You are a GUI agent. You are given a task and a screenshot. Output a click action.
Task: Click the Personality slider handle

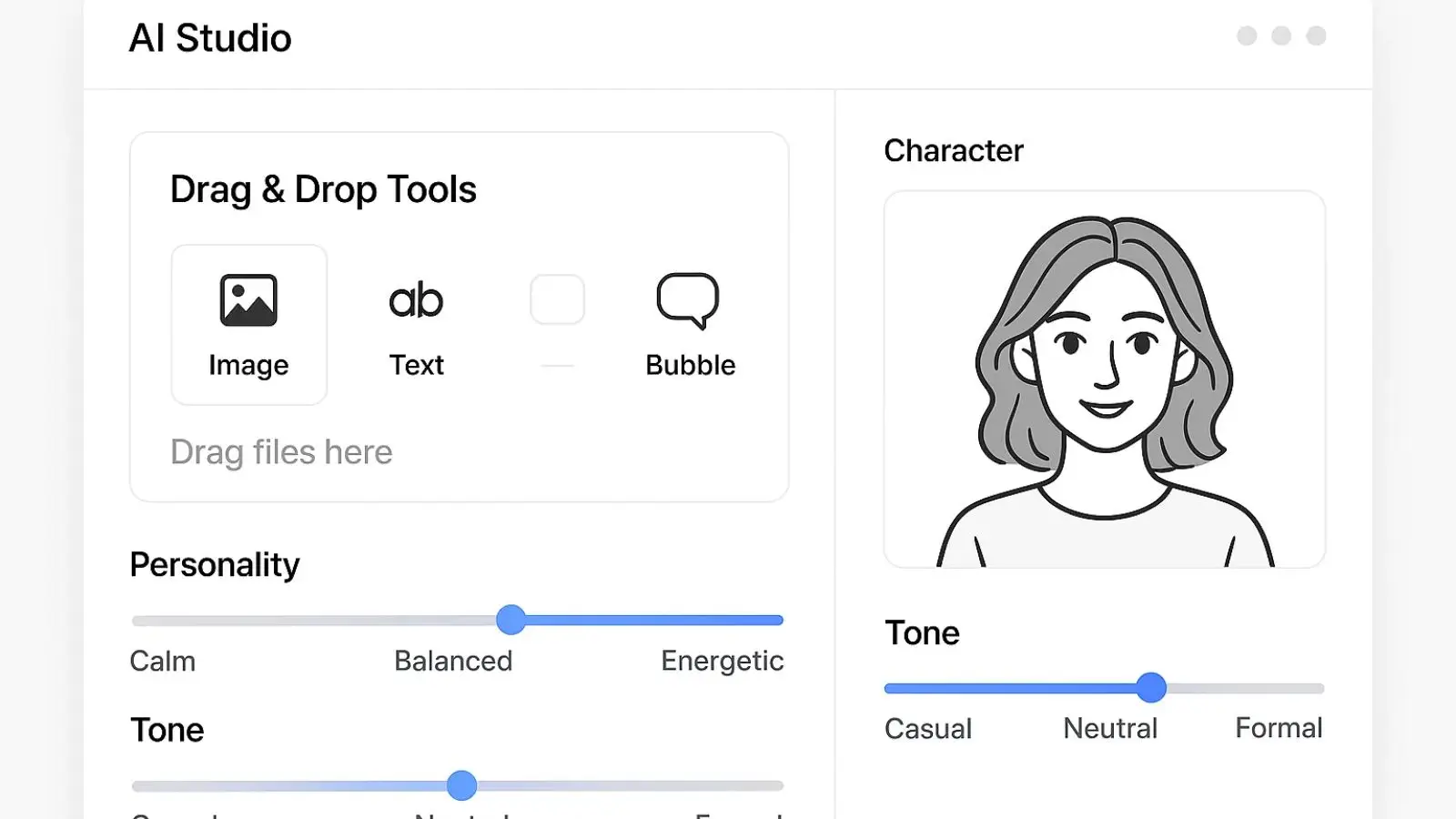click(x=511, y=620)
